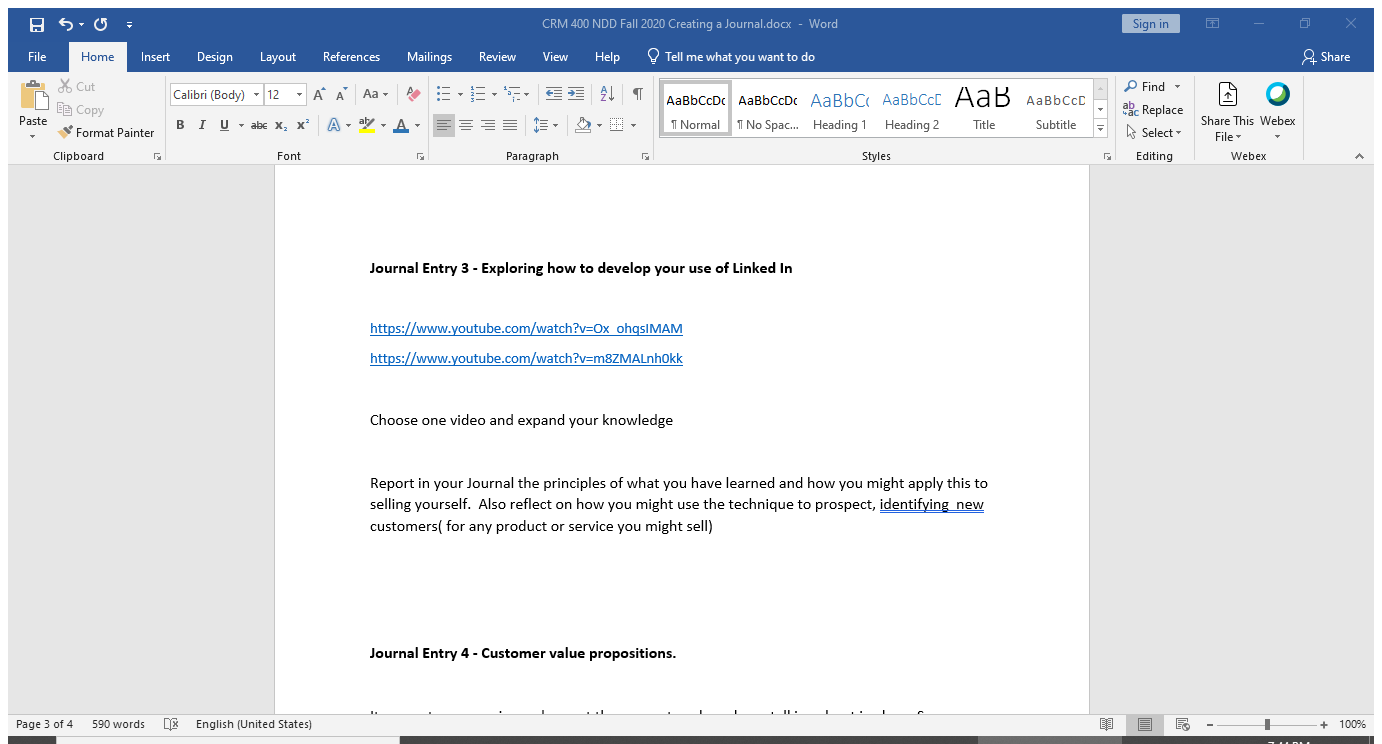
Task: Choose text highlight color
Action: pyautogui.click(x=366, y=125)
